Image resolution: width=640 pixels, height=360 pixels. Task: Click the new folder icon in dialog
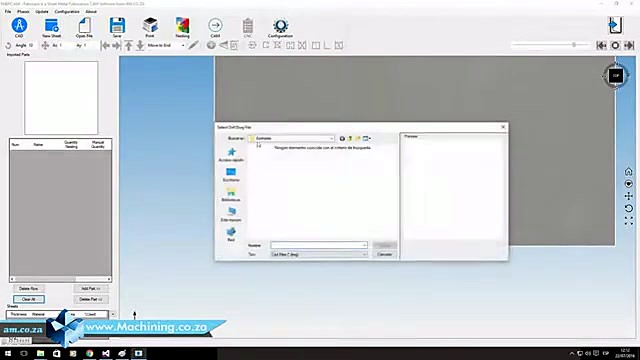pyautogui.click(x=358, y=138)
